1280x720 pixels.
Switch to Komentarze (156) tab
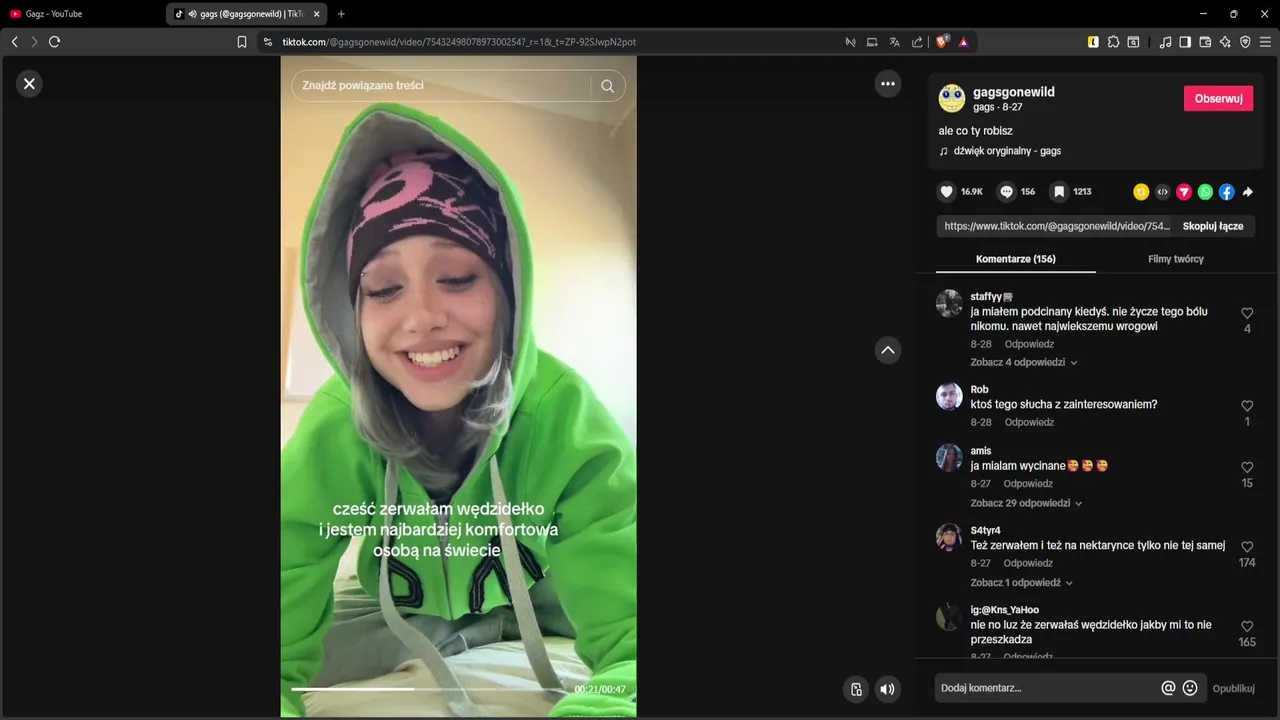pyautogui.click(x=1016, y=259)
